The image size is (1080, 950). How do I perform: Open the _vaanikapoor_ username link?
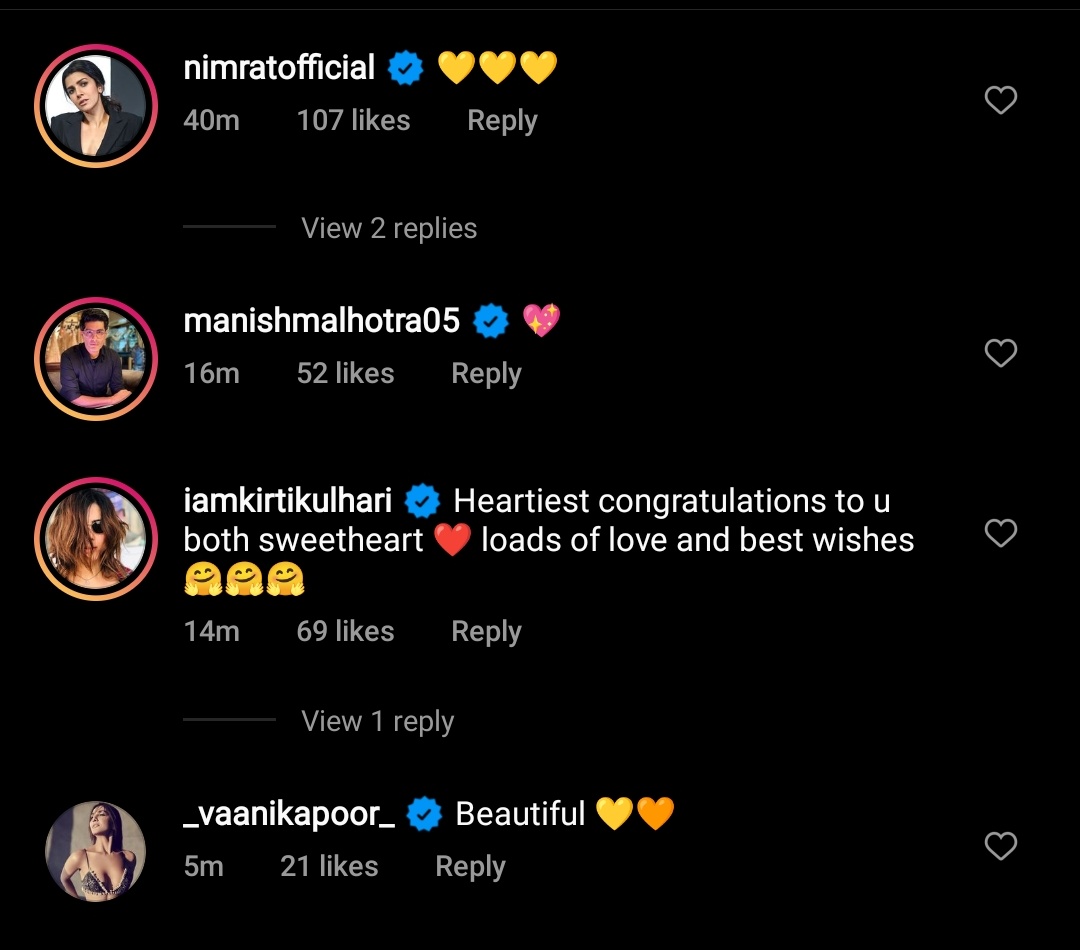coord(290,814)
